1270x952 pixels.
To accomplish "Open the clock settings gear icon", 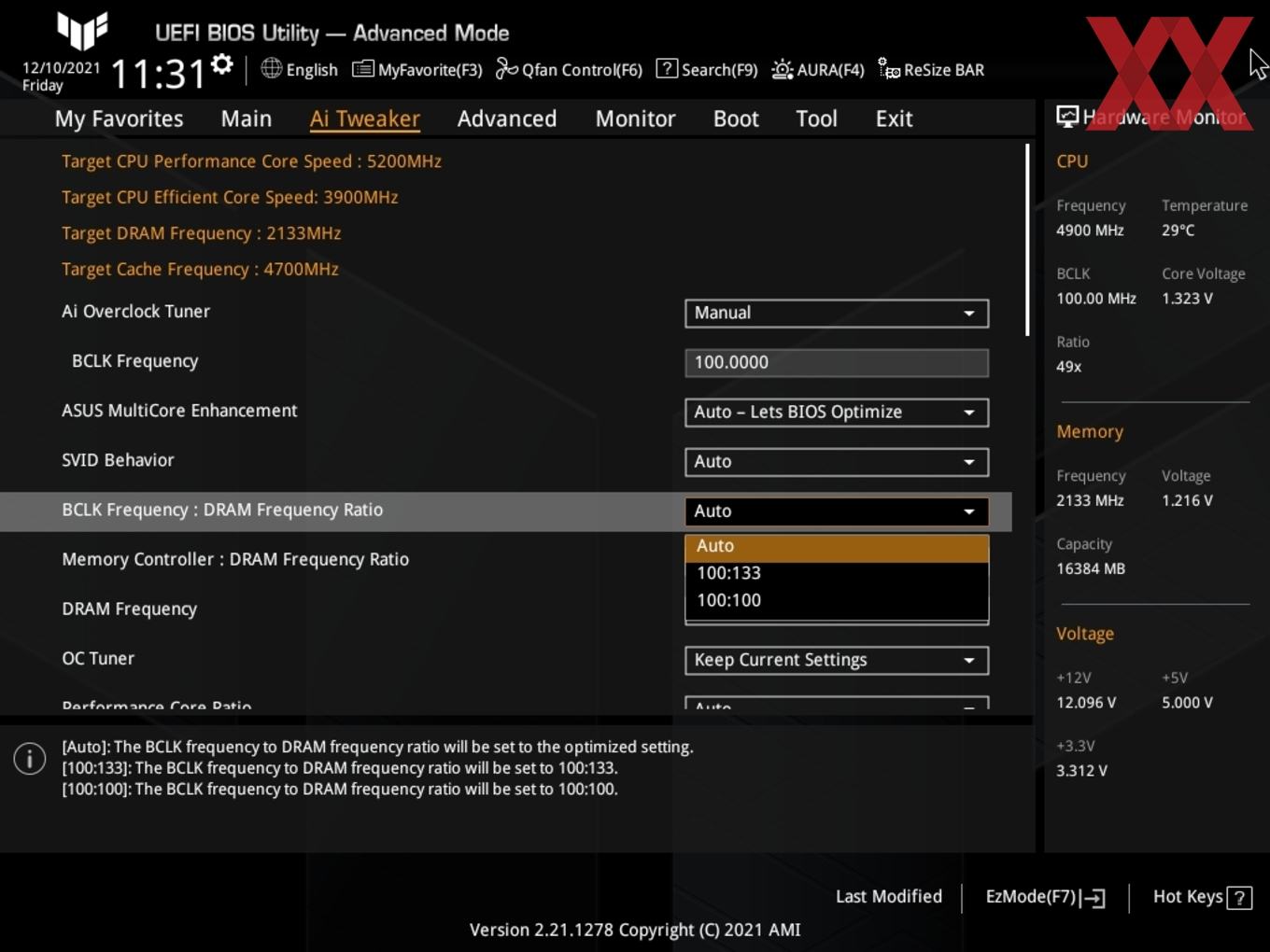I will click(x=221, y=64).
